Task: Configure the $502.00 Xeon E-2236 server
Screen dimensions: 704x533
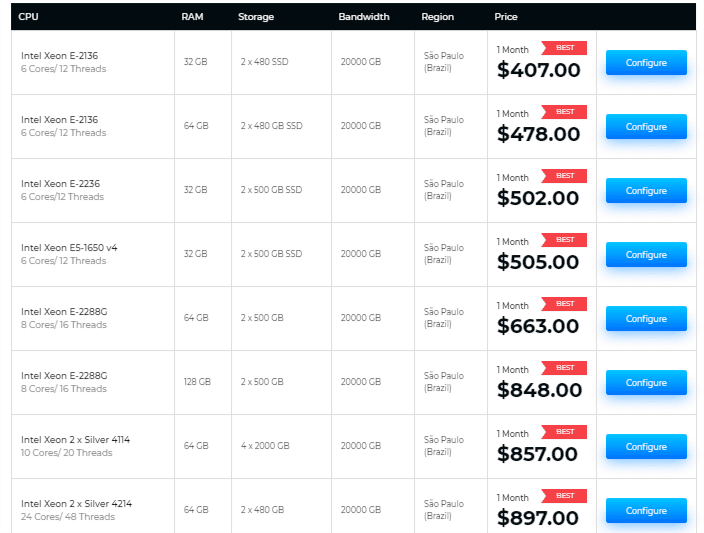Action: [646, 190]
